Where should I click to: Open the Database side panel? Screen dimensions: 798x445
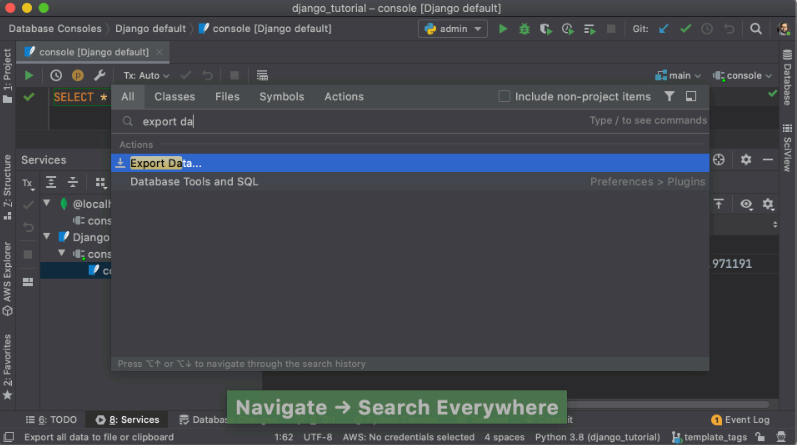[787, 77]
